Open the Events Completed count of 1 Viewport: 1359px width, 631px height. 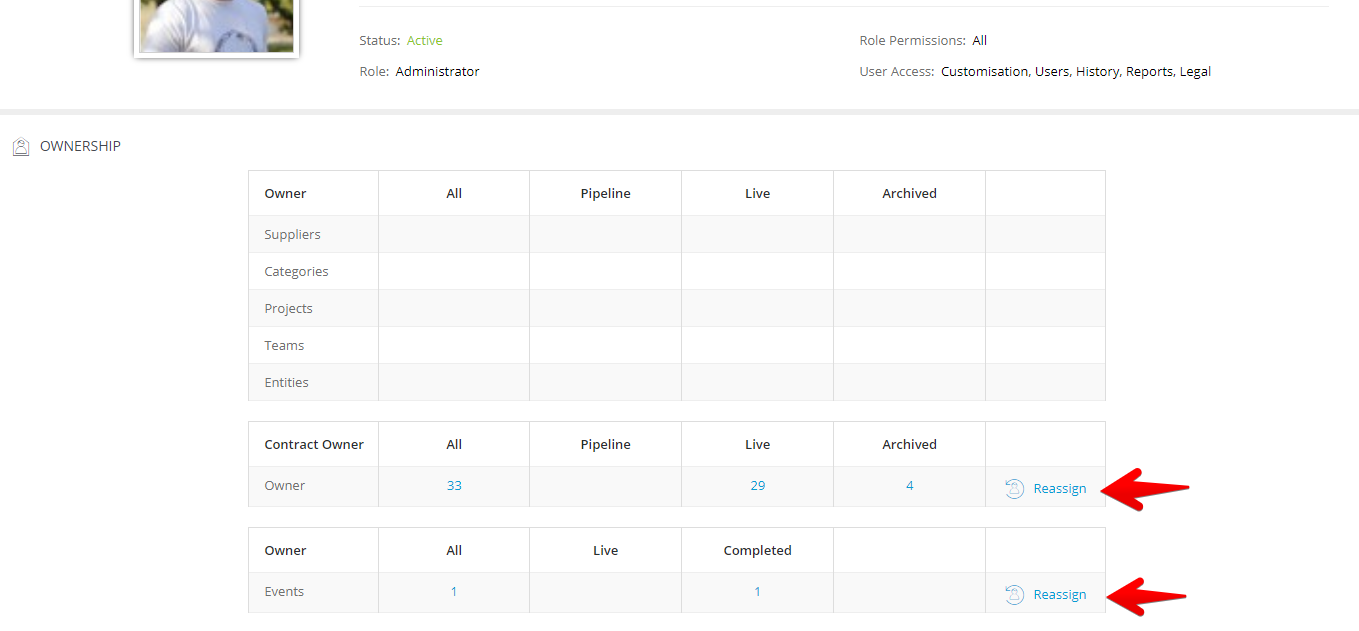(757, 592)
